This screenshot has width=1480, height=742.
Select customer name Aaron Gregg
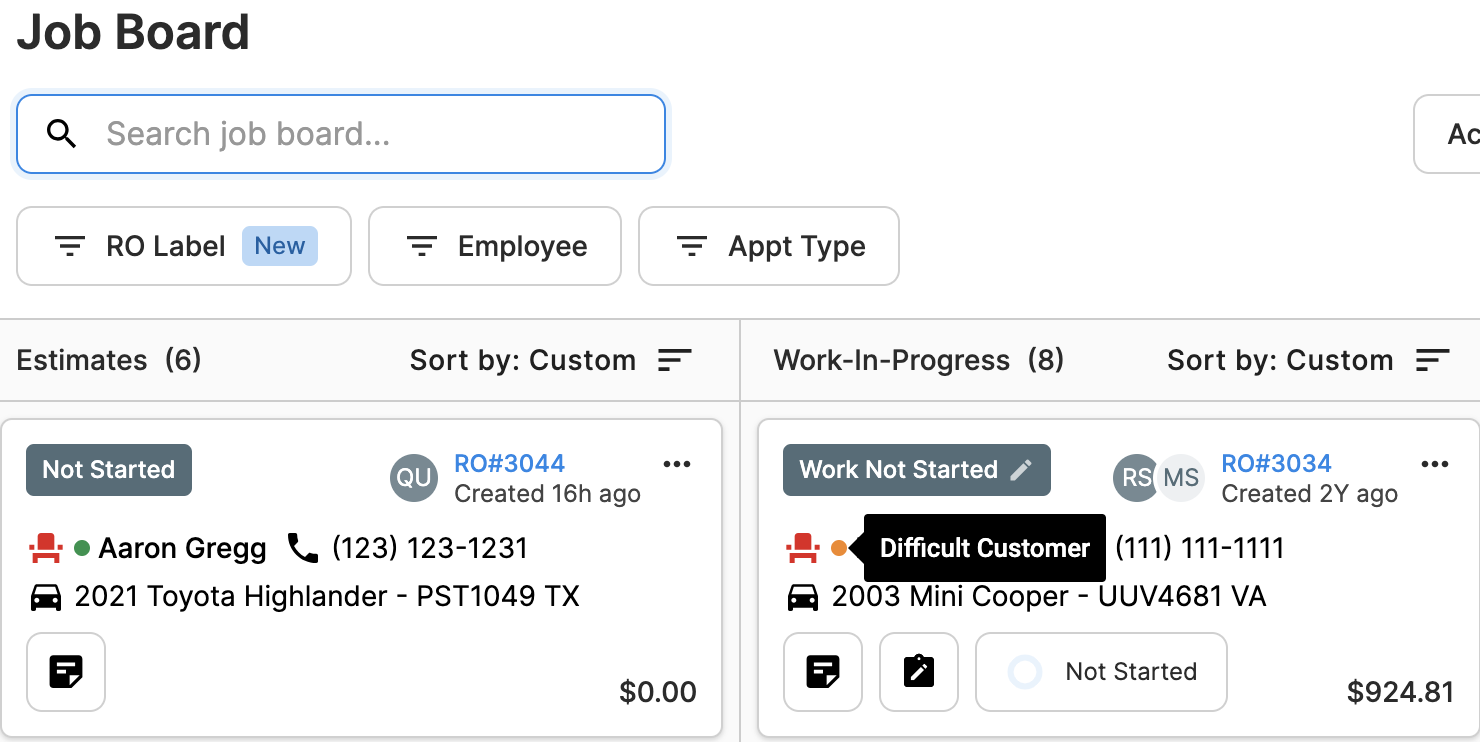183,548
